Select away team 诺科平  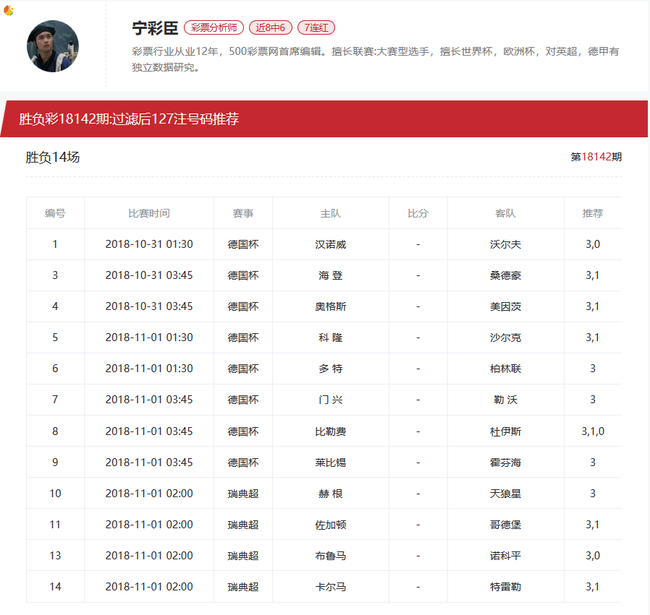point(505,556)
